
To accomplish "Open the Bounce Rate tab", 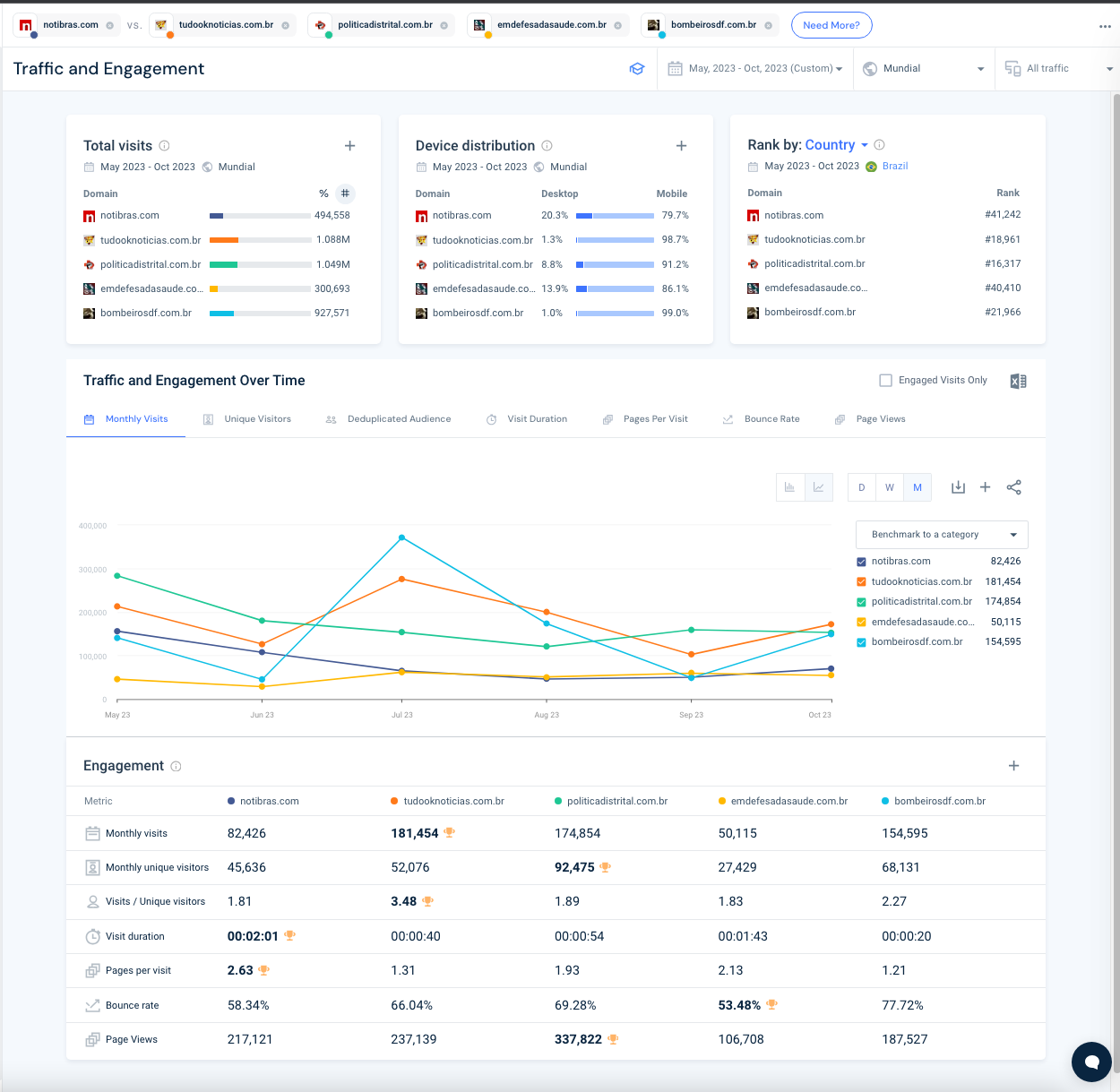I will 771,419.
